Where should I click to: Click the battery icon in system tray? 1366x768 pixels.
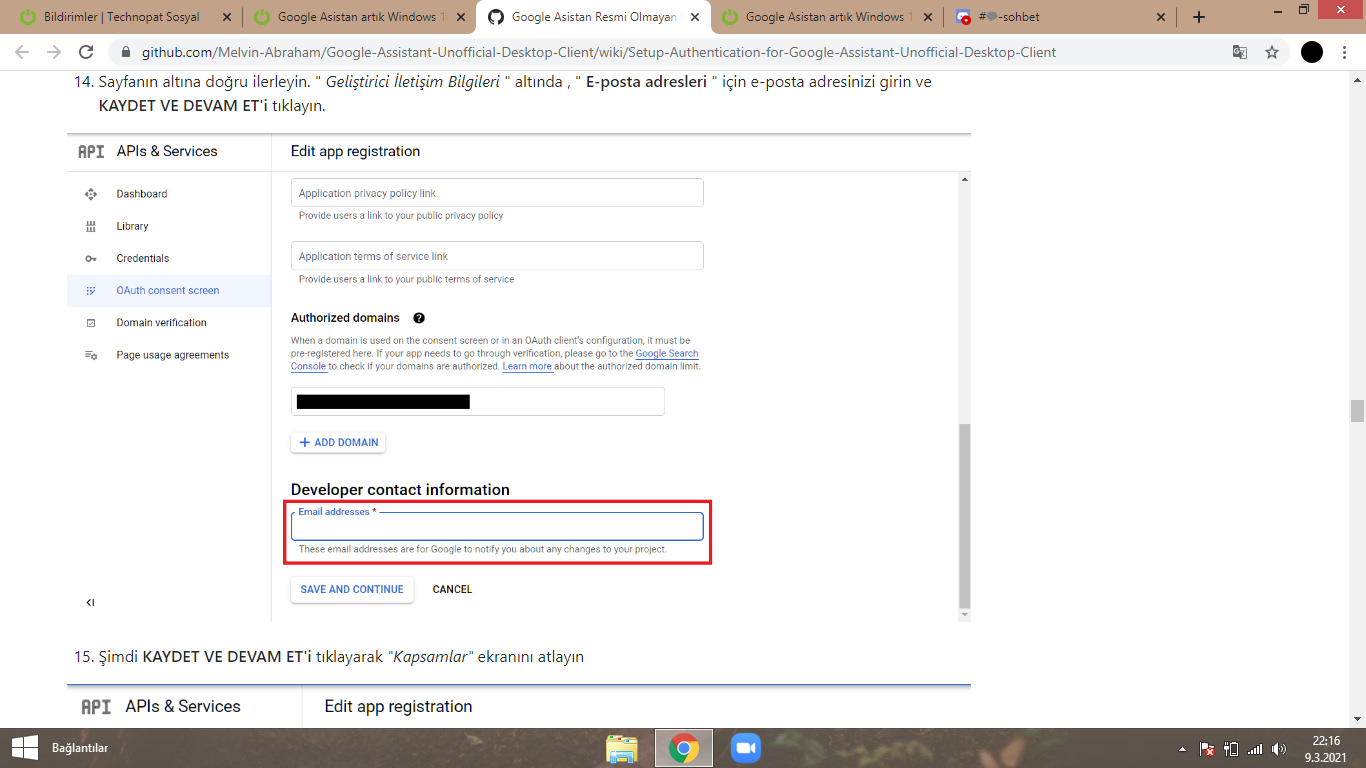pyautogui.click(x=1231, y=748)
